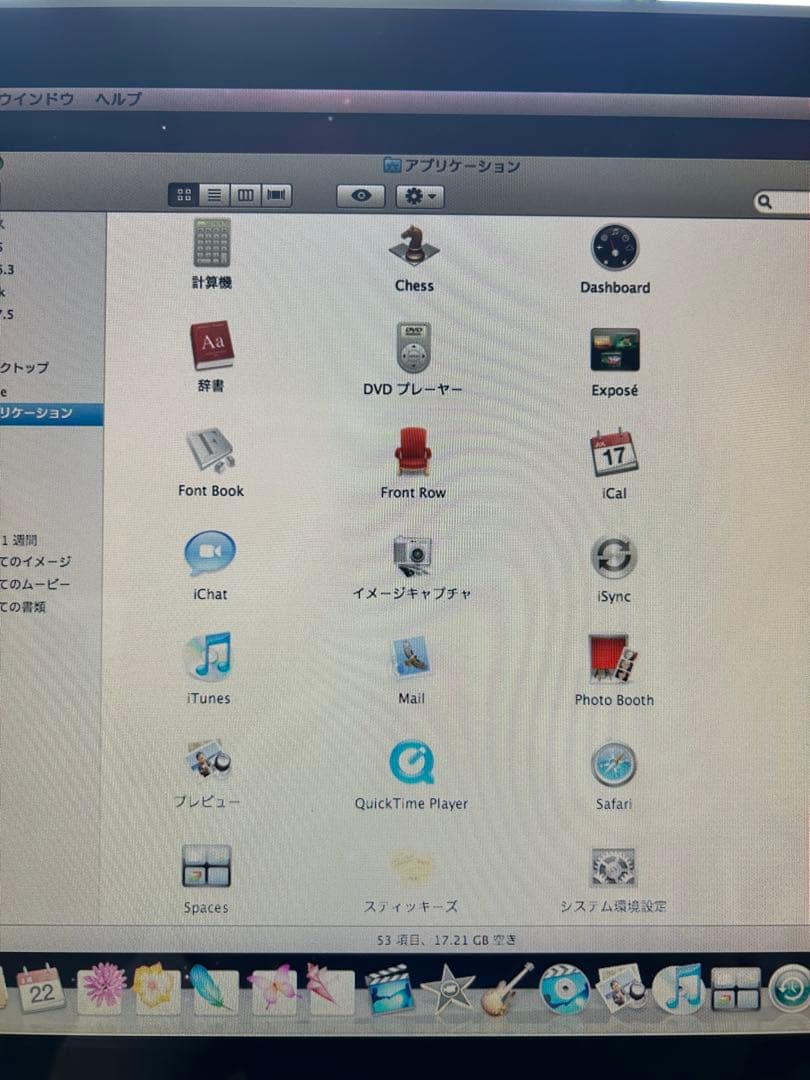810x1080 pixels.
Task: Select the highlighted アプリケーション sidebar item
Action: pyautogui.click(x=52, y=413)
